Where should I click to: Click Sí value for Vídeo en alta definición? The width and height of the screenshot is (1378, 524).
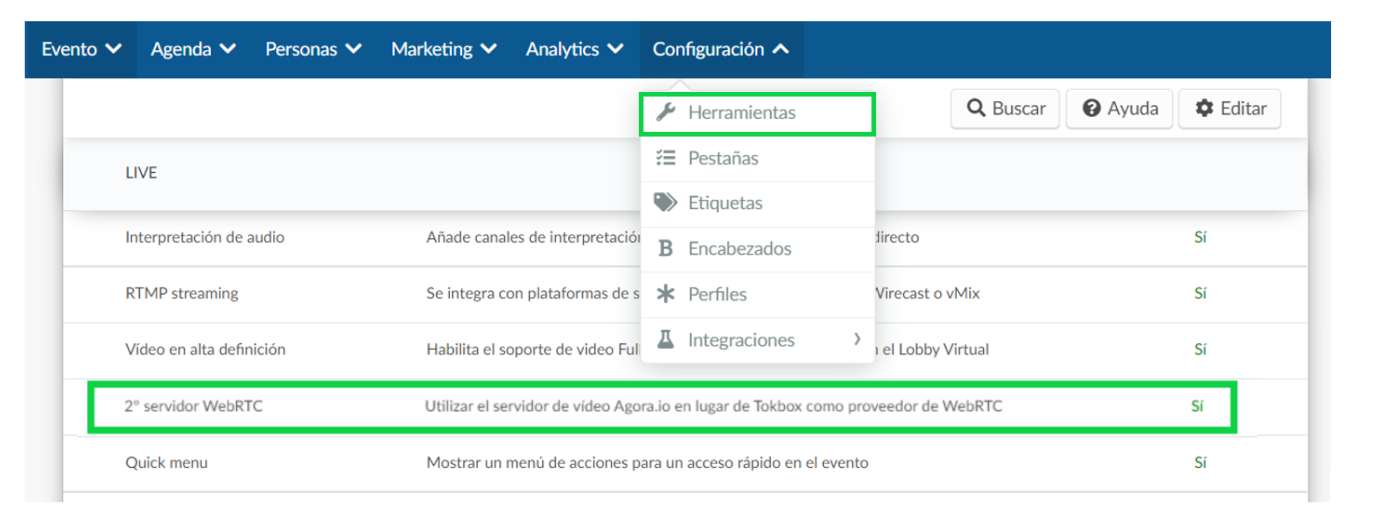(x=1200, y=350)
